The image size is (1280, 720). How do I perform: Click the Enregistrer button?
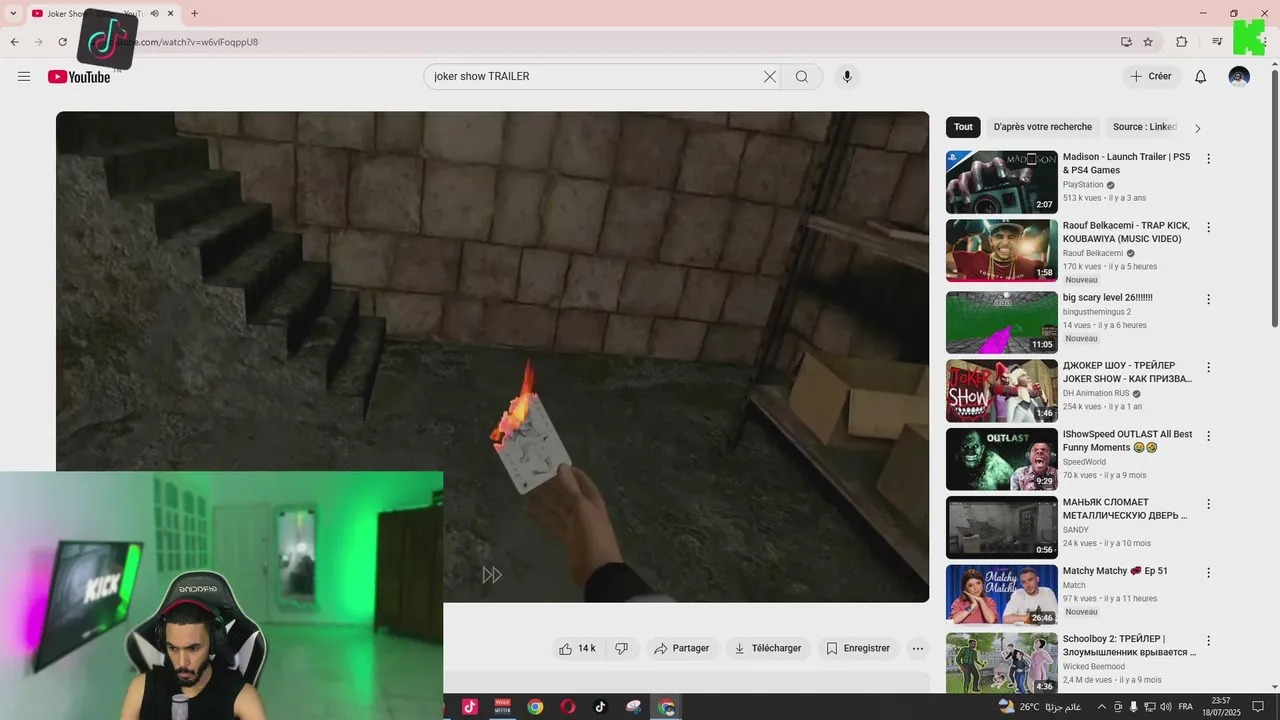point(858,648)
